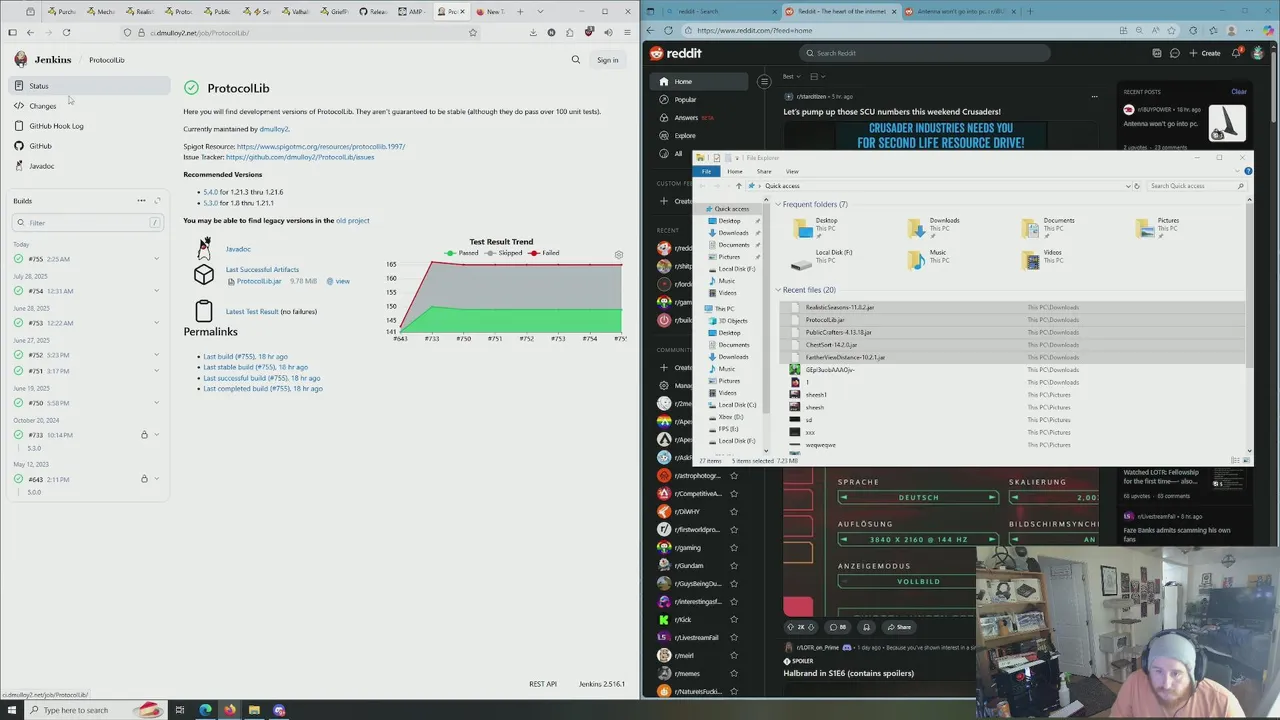The width and height of the screenshot is (1280, 720).
Task: Expand build #755 dropdown chevron
Action: click(156, 259)
